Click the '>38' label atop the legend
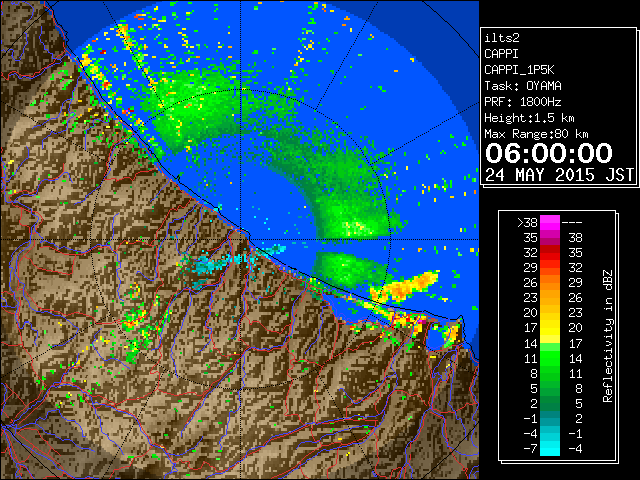The image size is (640, 480). 527,222
